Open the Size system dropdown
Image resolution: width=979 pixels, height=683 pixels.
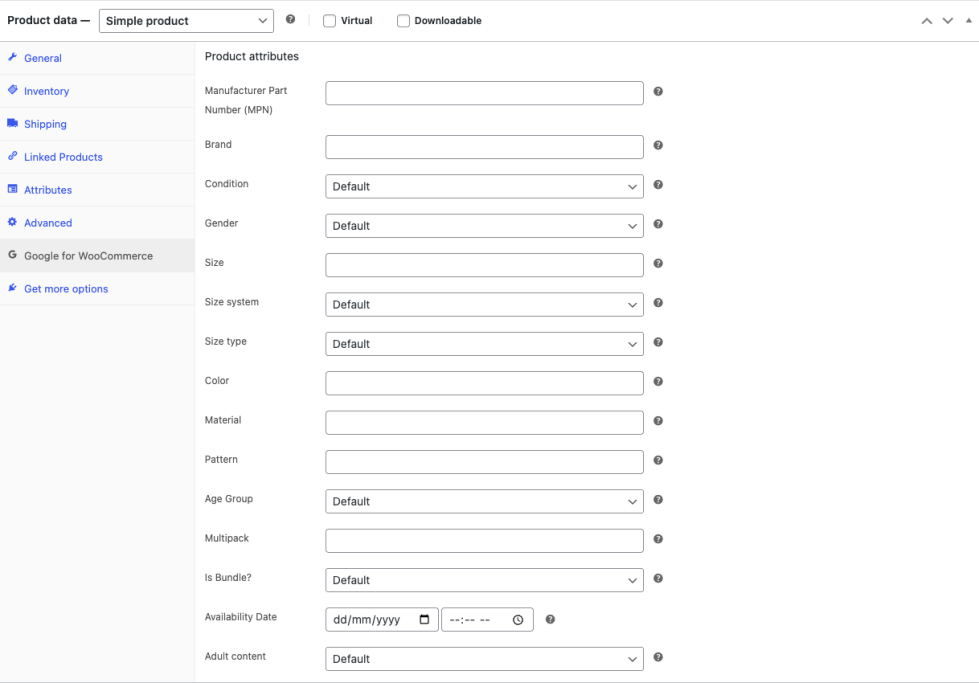coord(484,305)
